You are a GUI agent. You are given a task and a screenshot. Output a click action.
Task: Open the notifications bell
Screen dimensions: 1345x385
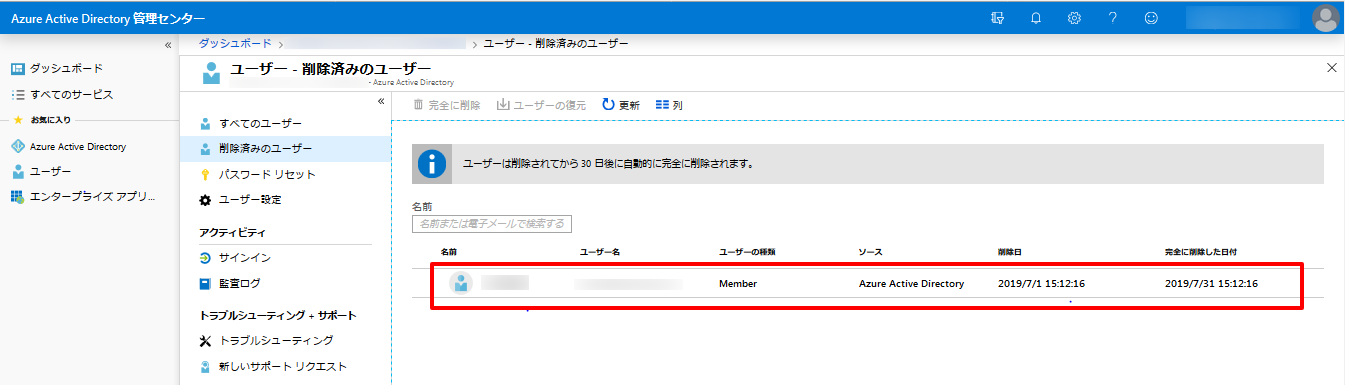tap(1036, 18)
